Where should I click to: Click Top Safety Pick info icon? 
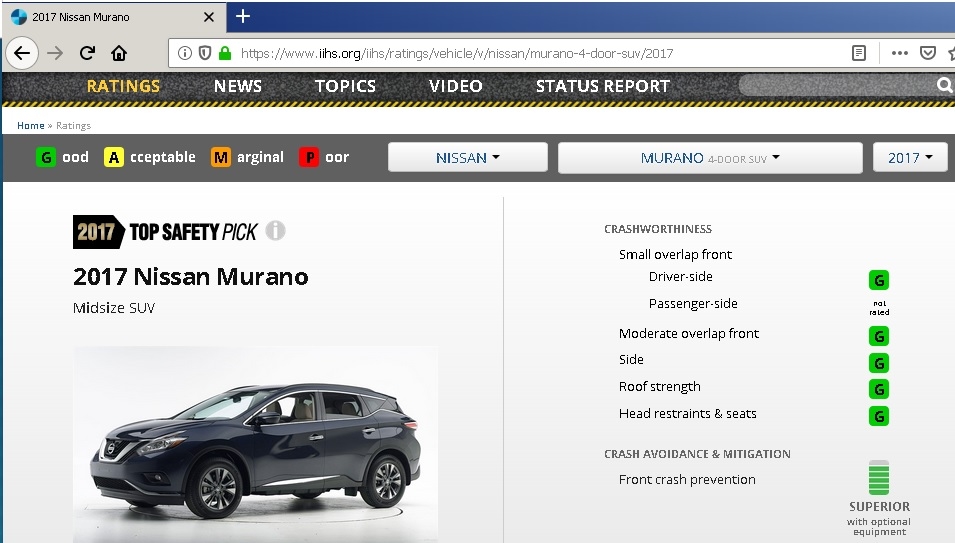point(275,231)
